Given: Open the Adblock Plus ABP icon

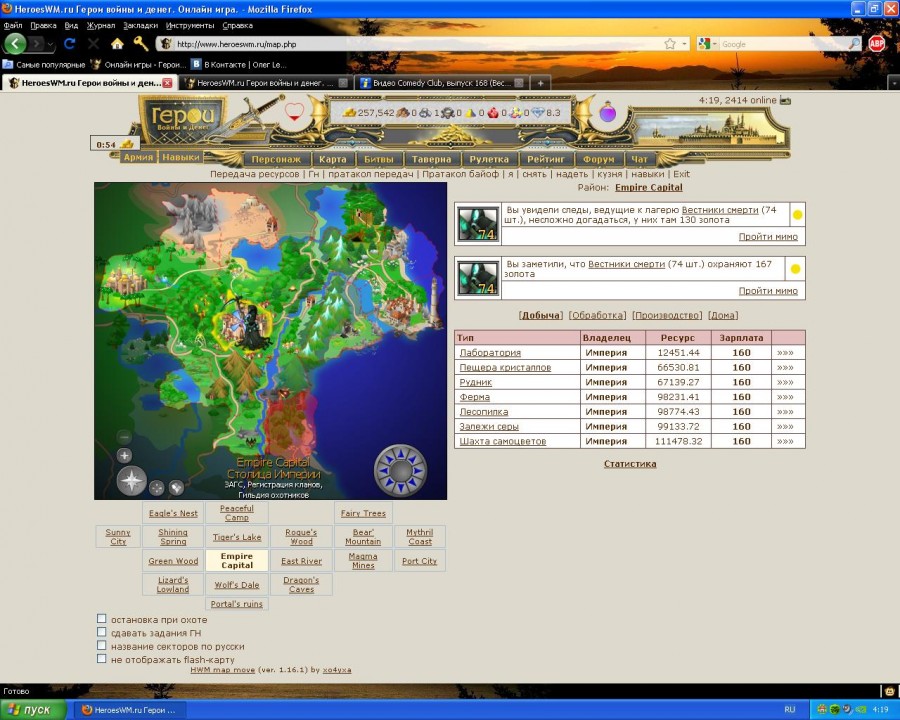Looking at the screenshot, I should click(876, 44).
